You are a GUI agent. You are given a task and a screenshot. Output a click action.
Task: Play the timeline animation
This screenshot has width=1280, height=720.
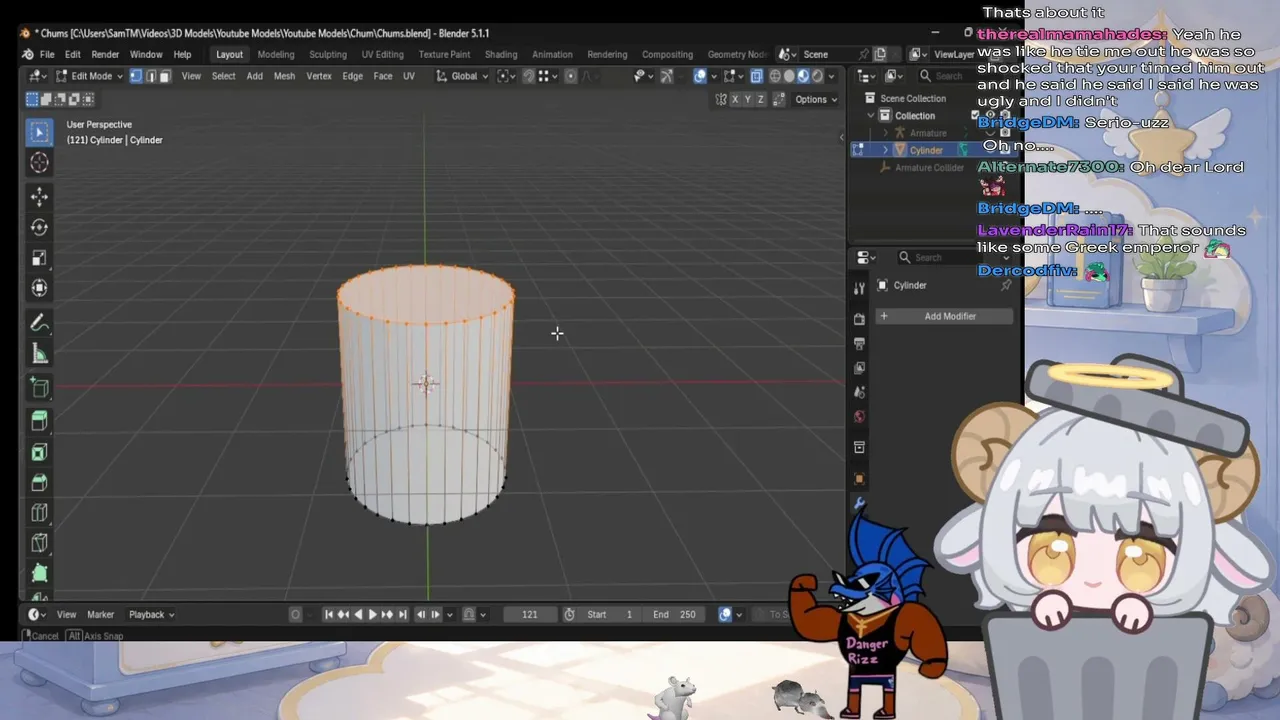pyautogui.click(x=373, y=614)
